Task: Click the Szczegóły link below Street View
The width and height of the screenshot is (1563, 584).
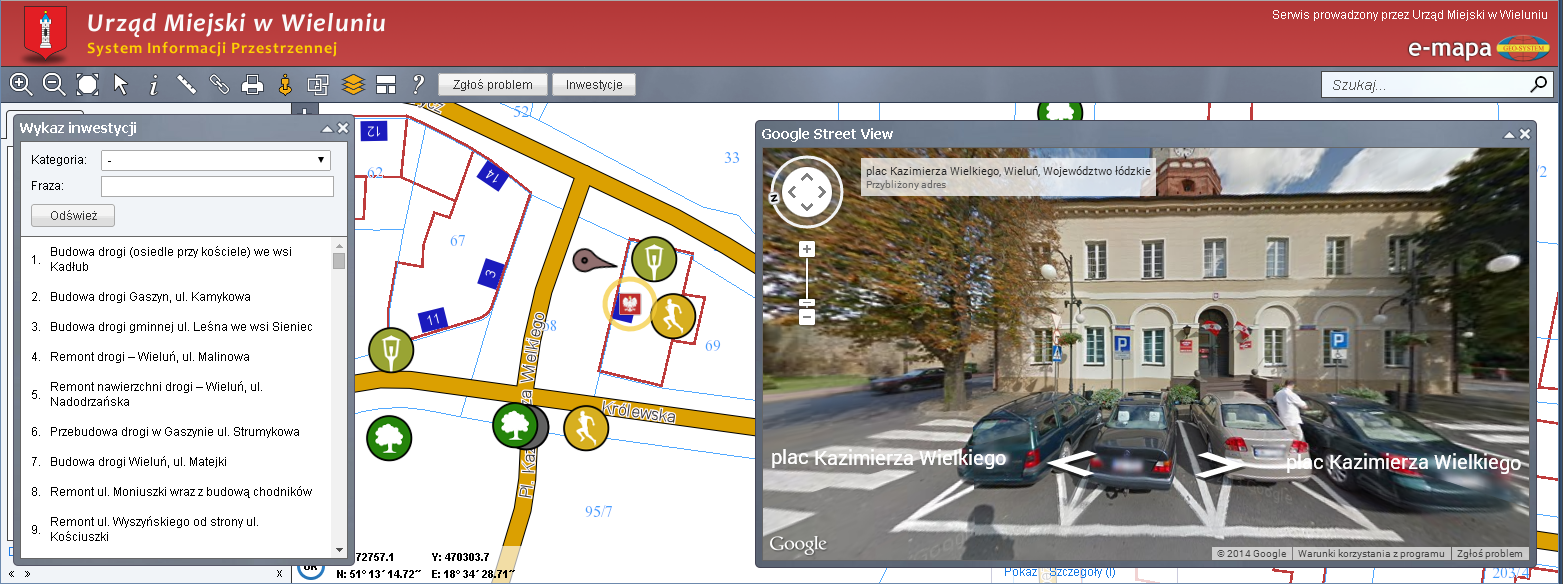Action: tap(1082, 572)
